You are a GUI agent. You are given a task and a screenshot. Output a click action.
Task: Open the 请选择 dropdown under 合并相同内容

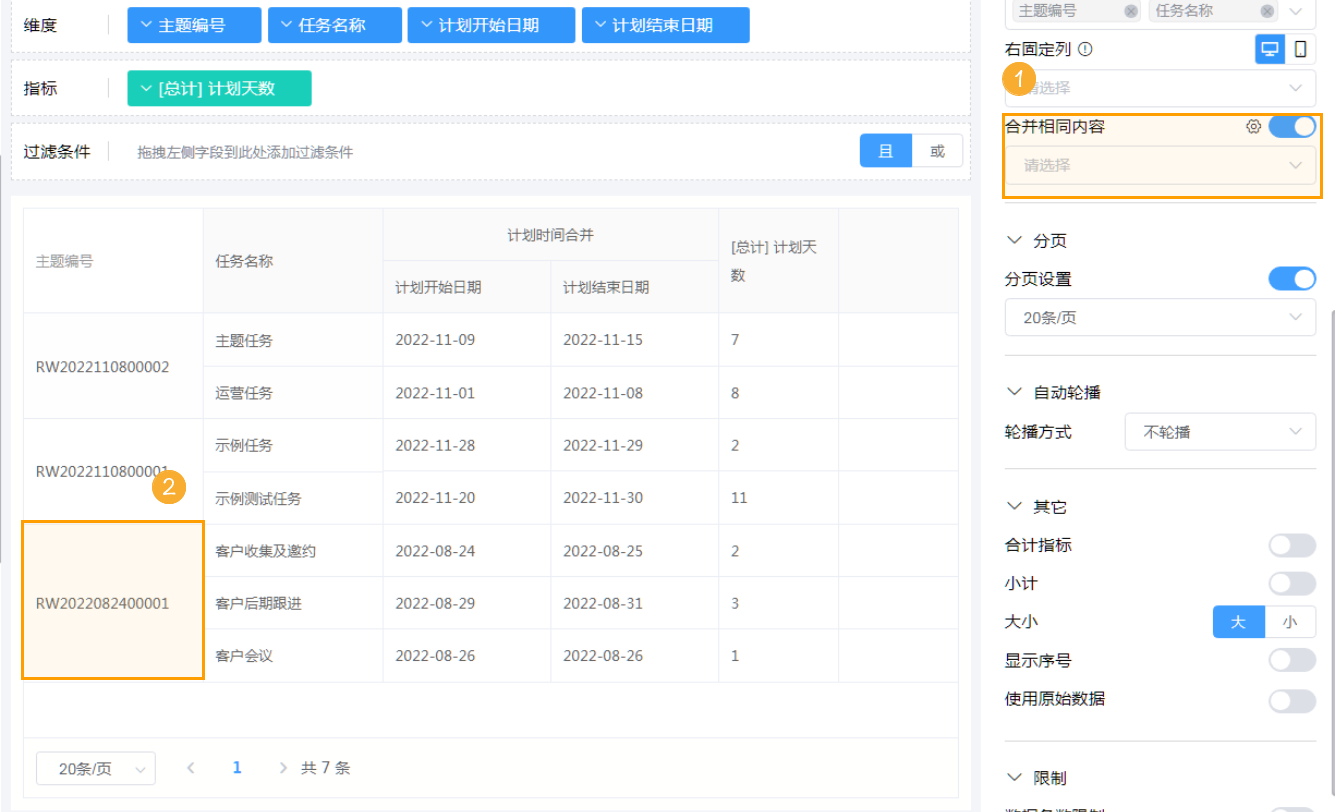point(1160,165)
